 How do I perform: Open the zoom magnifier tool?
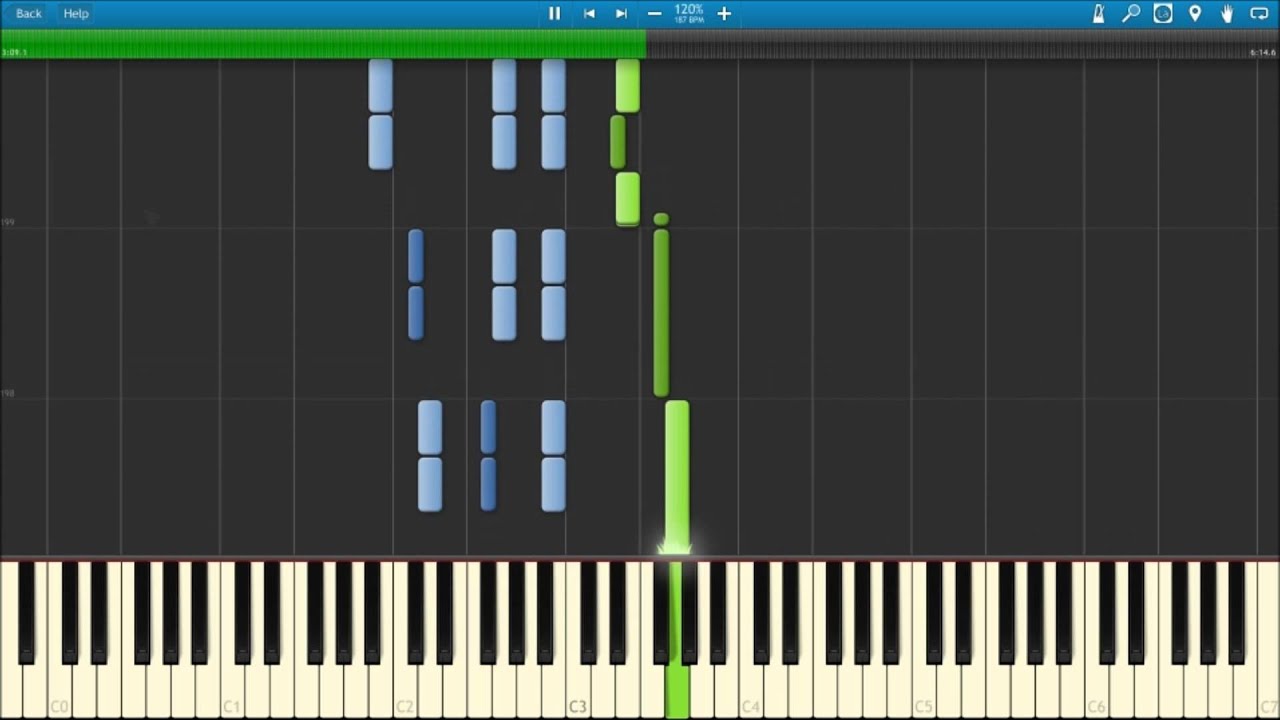tap(1131, 13)
